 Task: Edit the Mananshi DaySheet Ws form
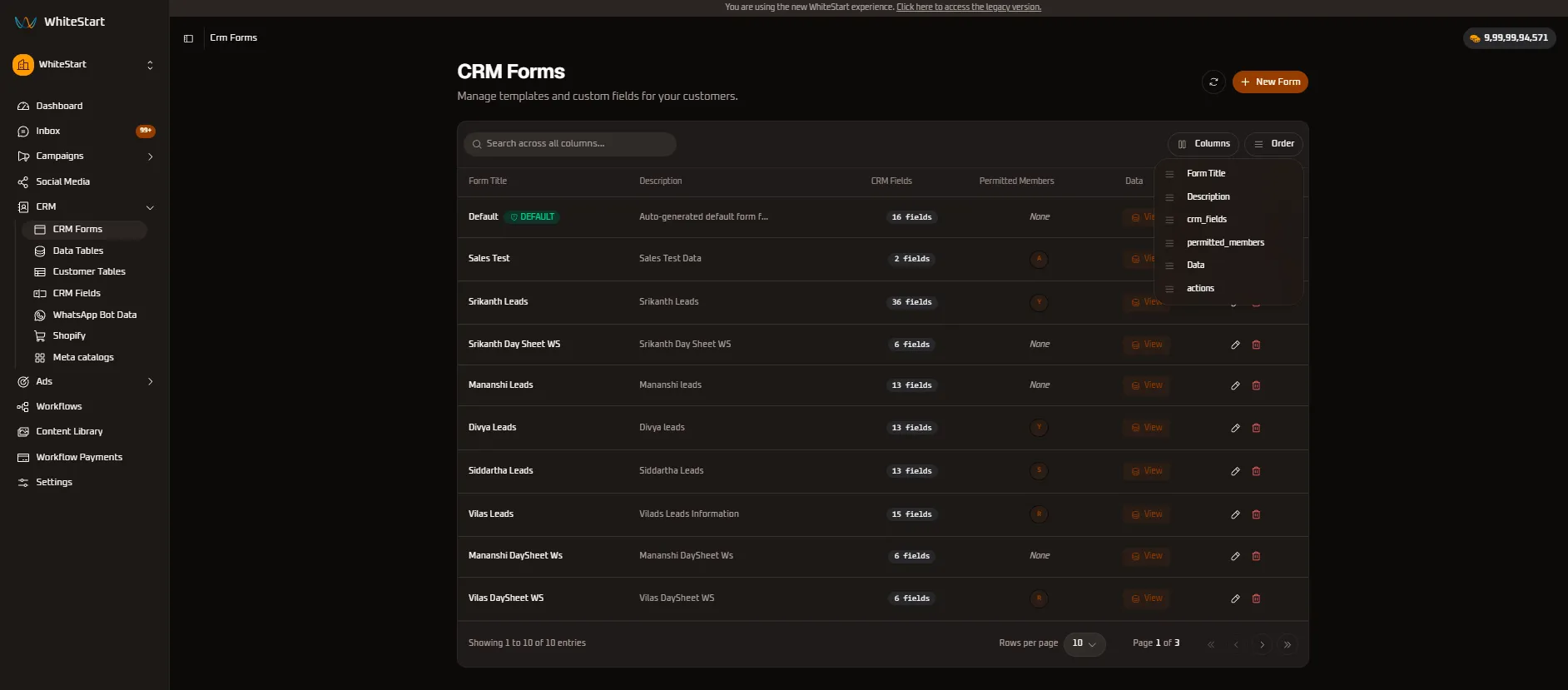pyautogui.click(x=1235, y=556)
